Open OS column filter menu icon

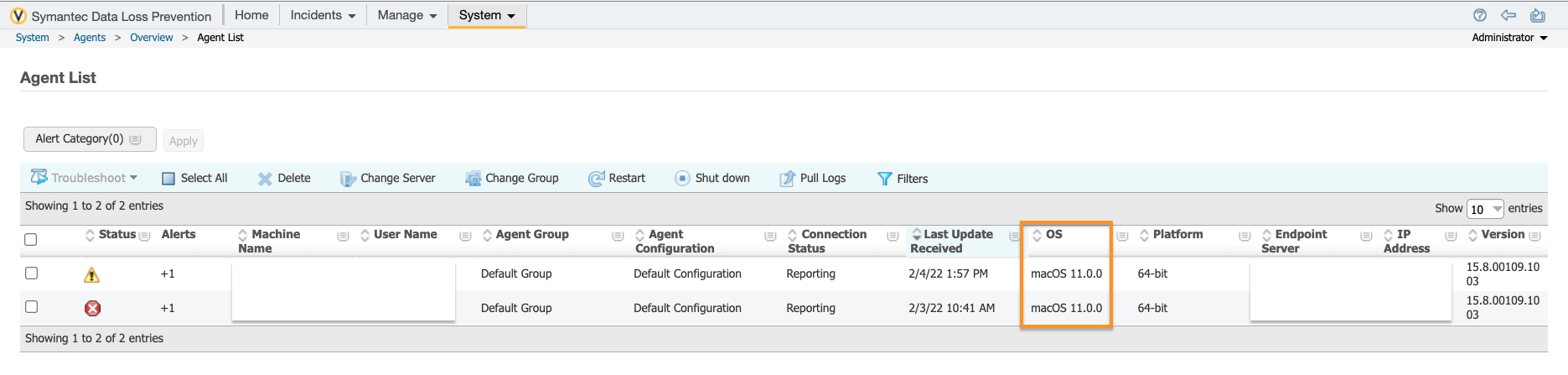click(x=1122, y=236)
